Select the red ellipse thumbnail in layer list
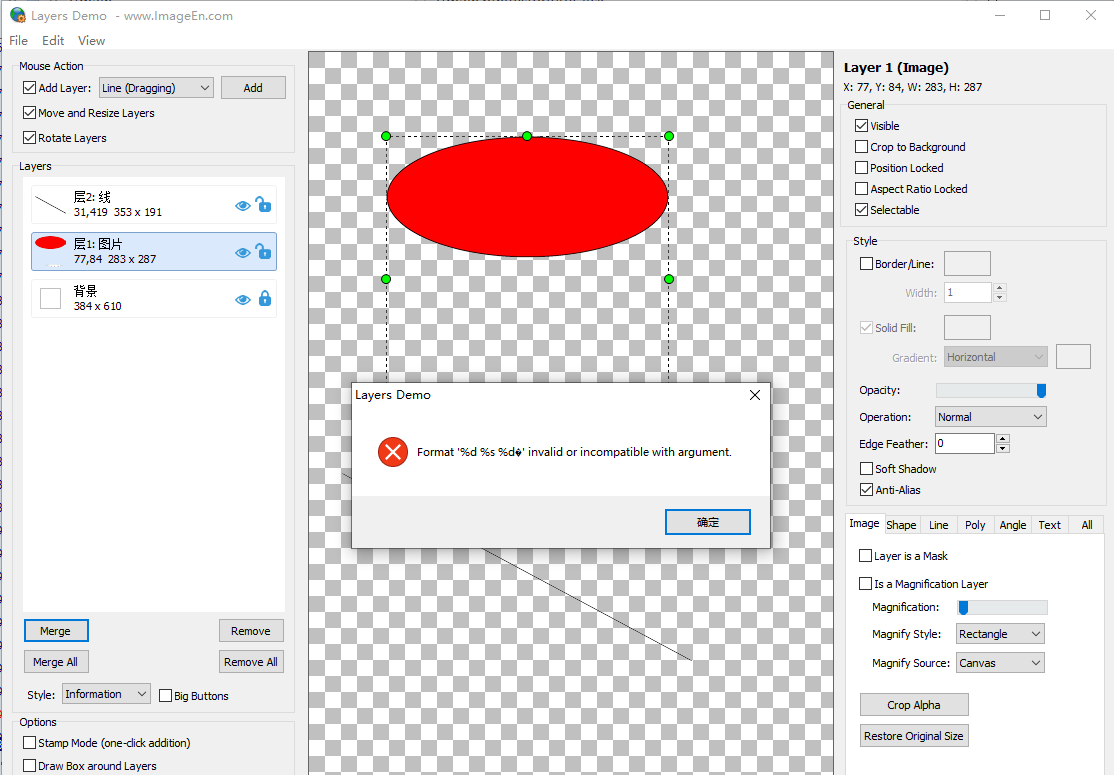The width and height of the screenshot is (1114, 775). click(x=50, y=243)
